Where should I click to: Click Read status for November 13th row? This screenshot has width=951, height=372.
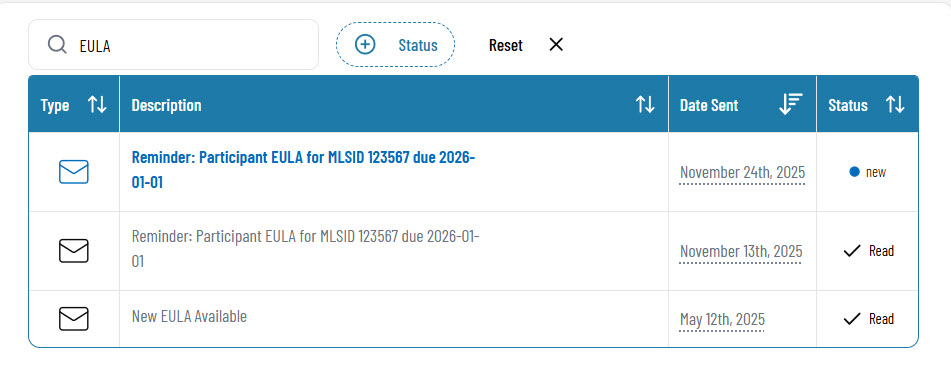click(x=869, y=251)
